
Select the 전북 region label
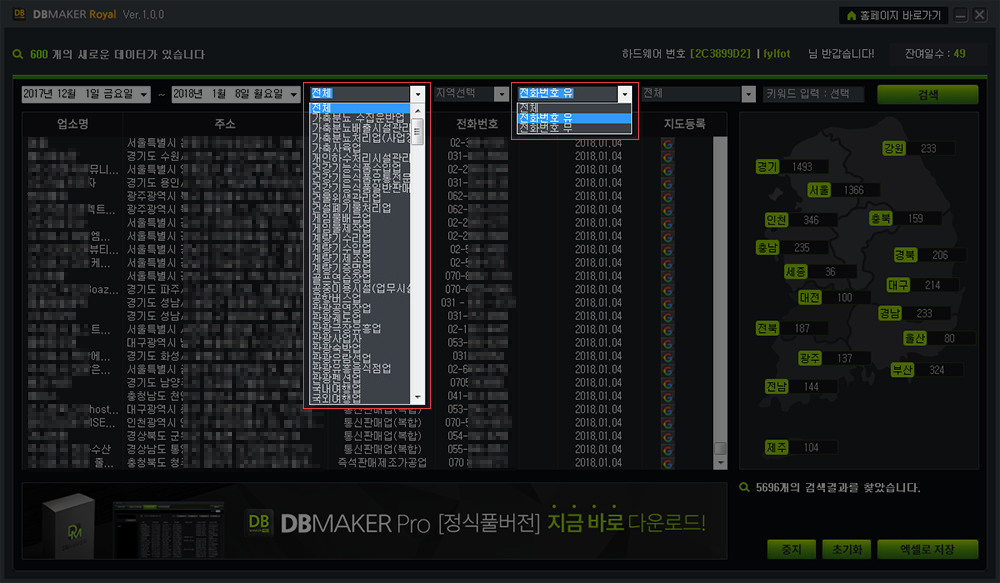tap(767, 328)
